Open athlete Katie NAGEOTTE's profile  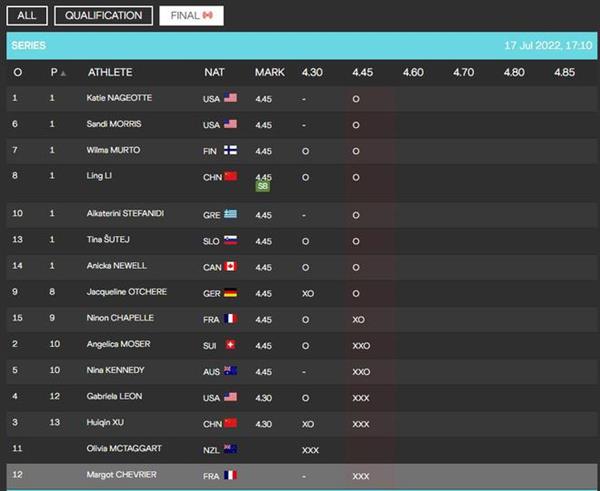pyautogui.click(x=122, y=98)
